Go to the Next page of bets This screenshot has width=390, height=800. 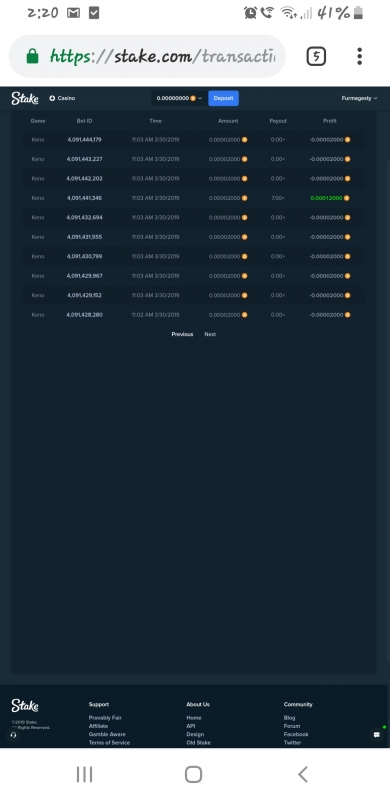click(x=210, y=334)
